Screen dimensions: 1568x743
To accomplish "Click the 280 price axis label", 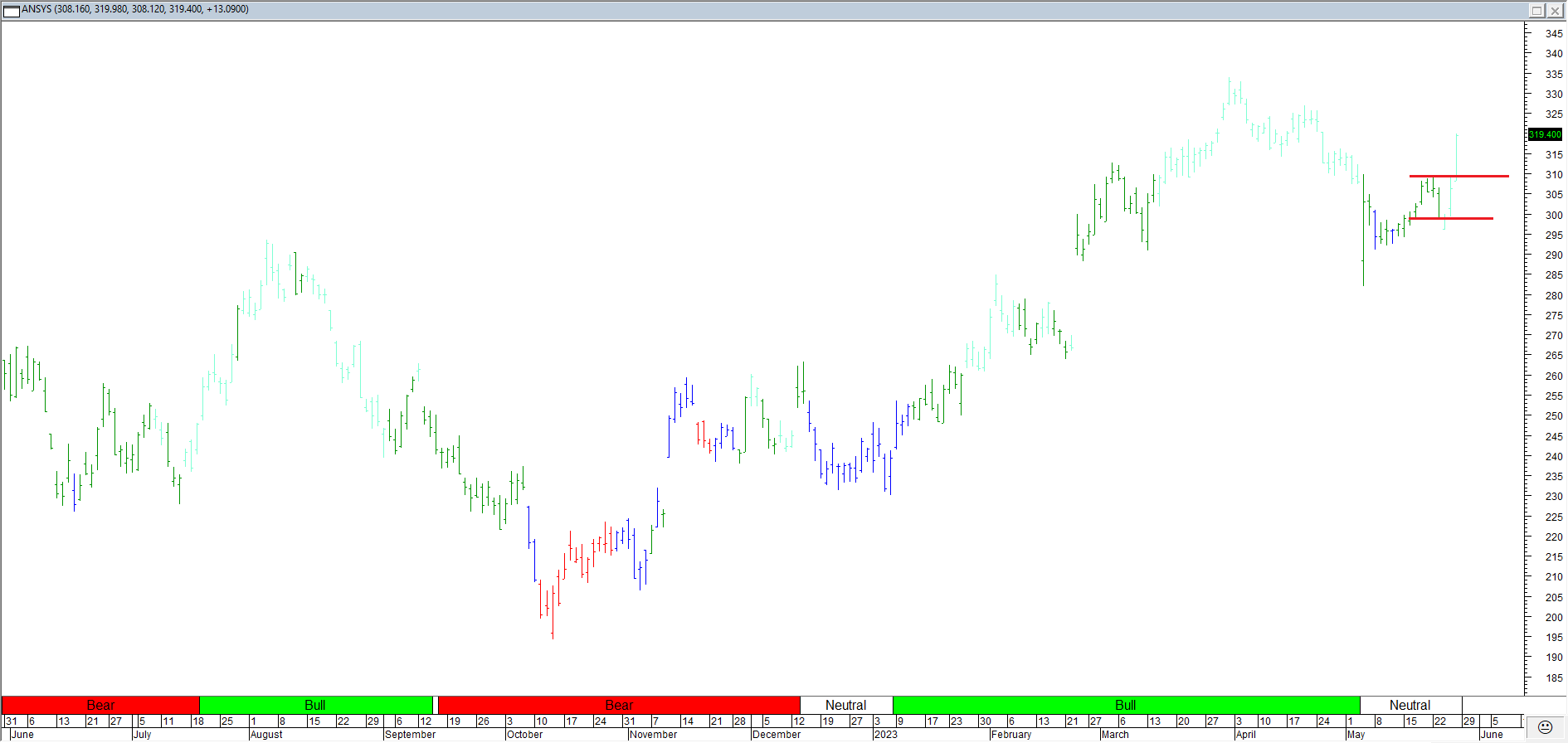I will tap(1554, 296).
